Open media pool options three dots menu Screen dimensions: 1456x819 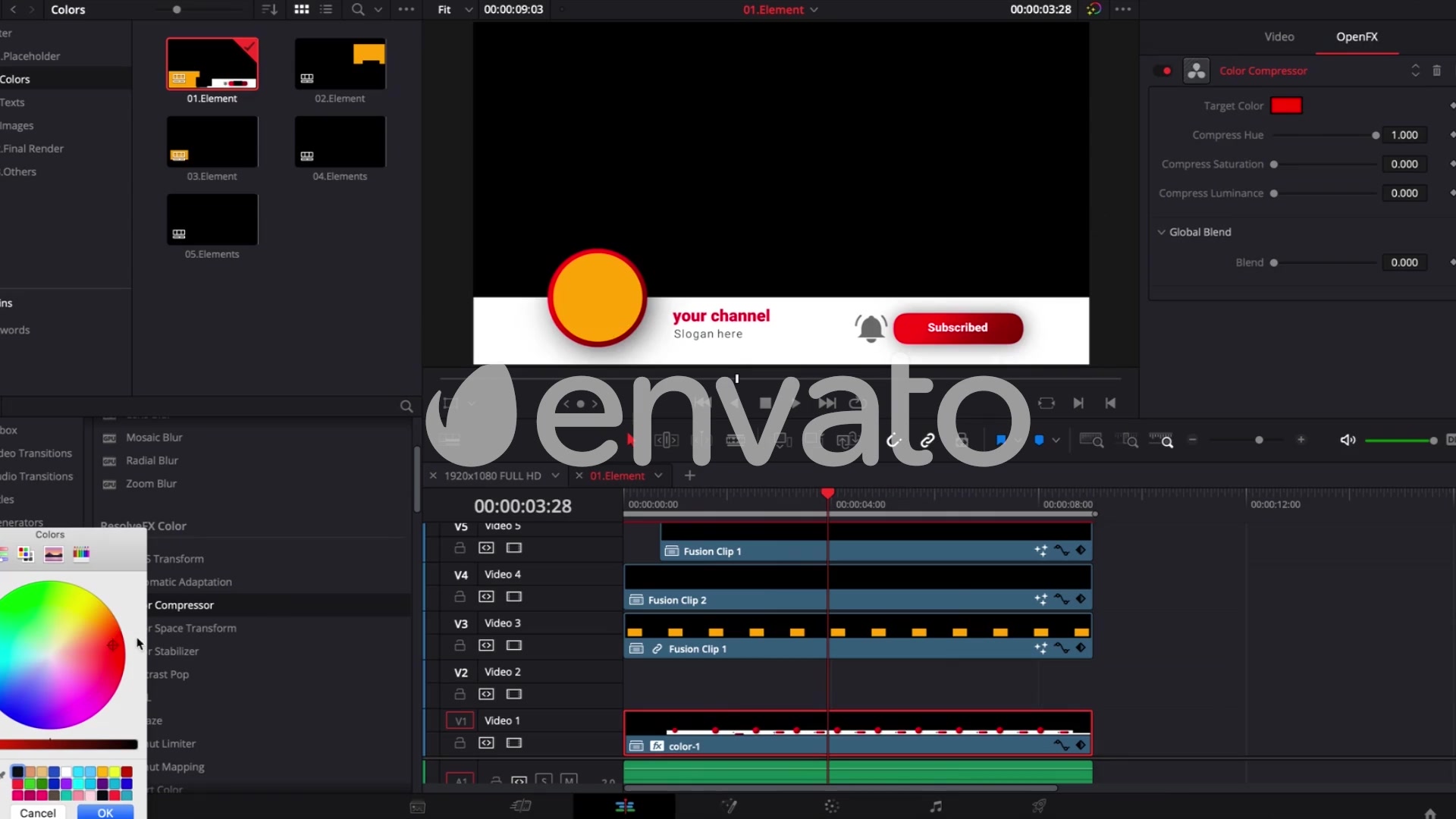pos(406,10)
